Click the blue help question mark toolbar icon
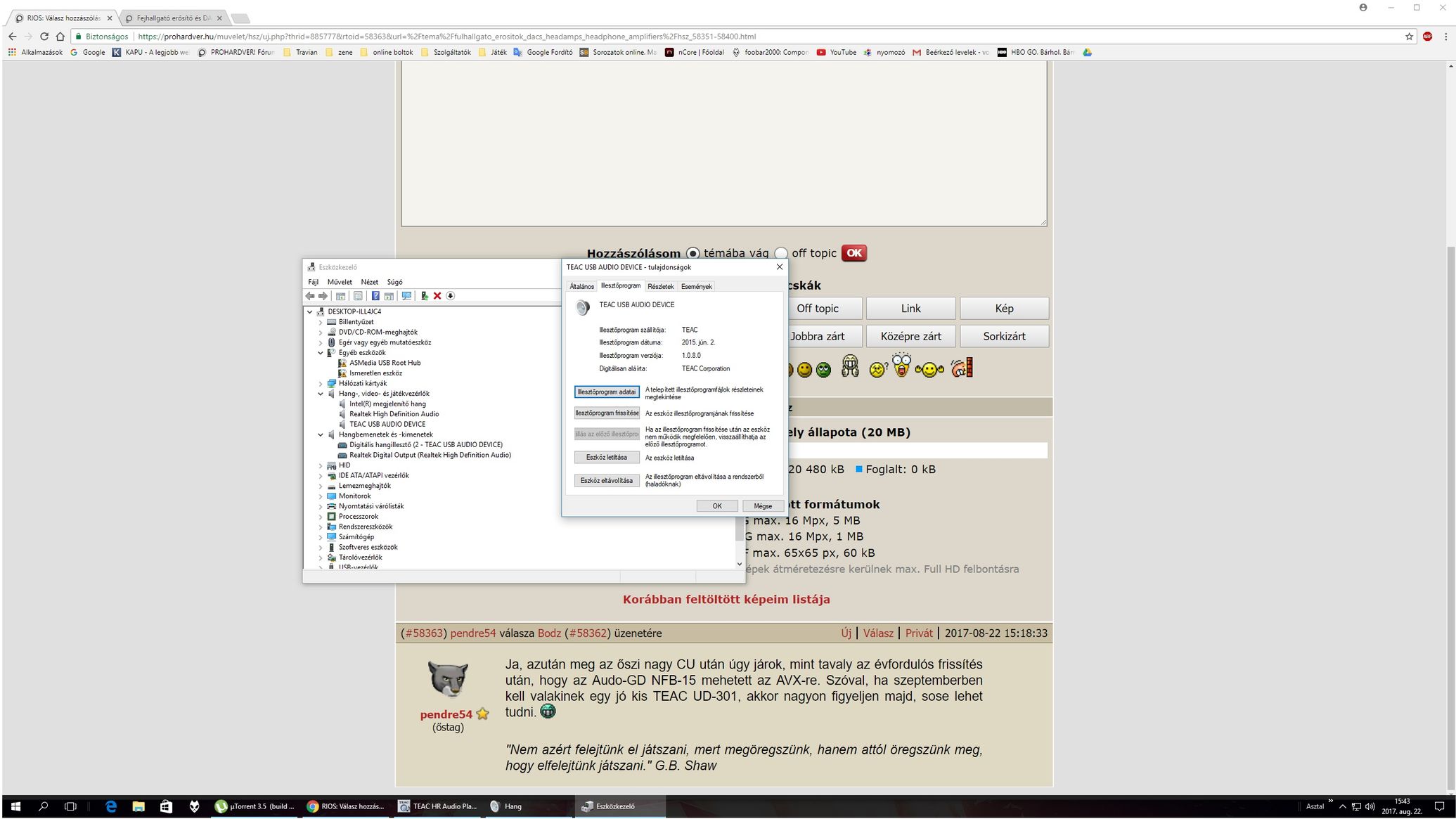This screenshot has height=819, width=1456. 375,296
